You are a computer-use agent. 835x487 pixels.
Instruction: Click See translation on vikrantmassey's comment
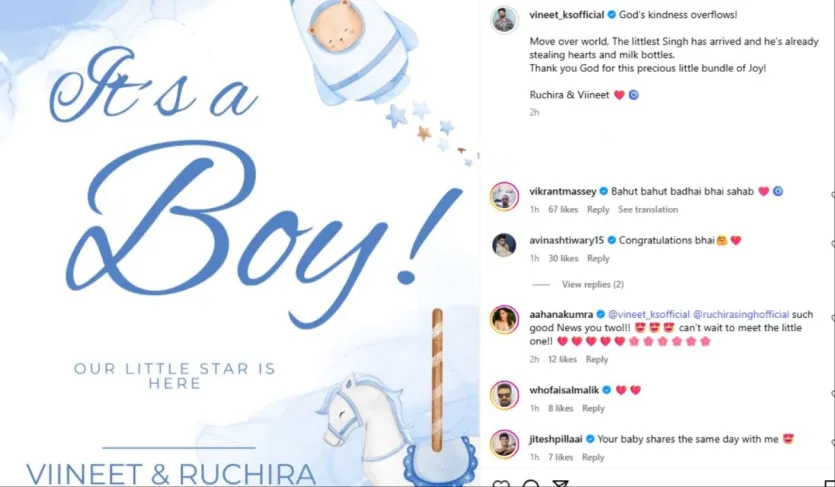(648, 210)
